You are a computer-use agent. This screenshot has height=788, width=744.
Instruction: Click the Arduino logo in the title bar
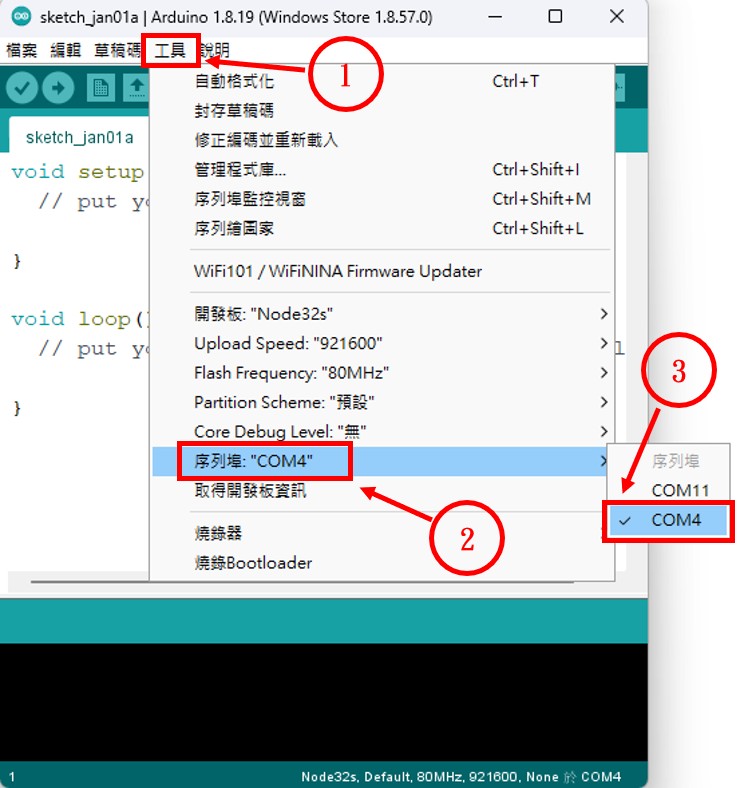pos(21,17)
